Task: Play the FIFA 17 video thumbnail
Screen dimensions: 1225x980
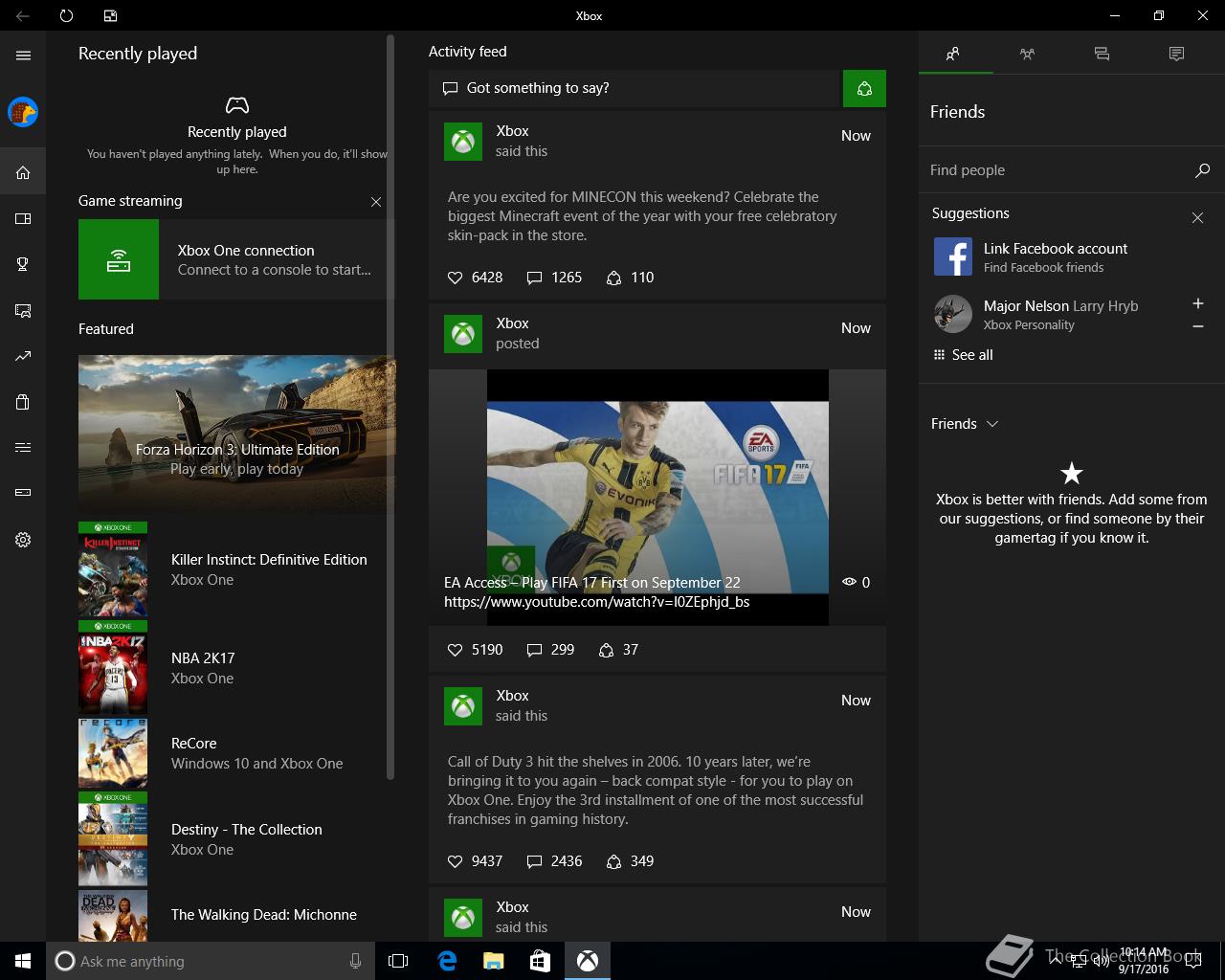Action: 657,498
